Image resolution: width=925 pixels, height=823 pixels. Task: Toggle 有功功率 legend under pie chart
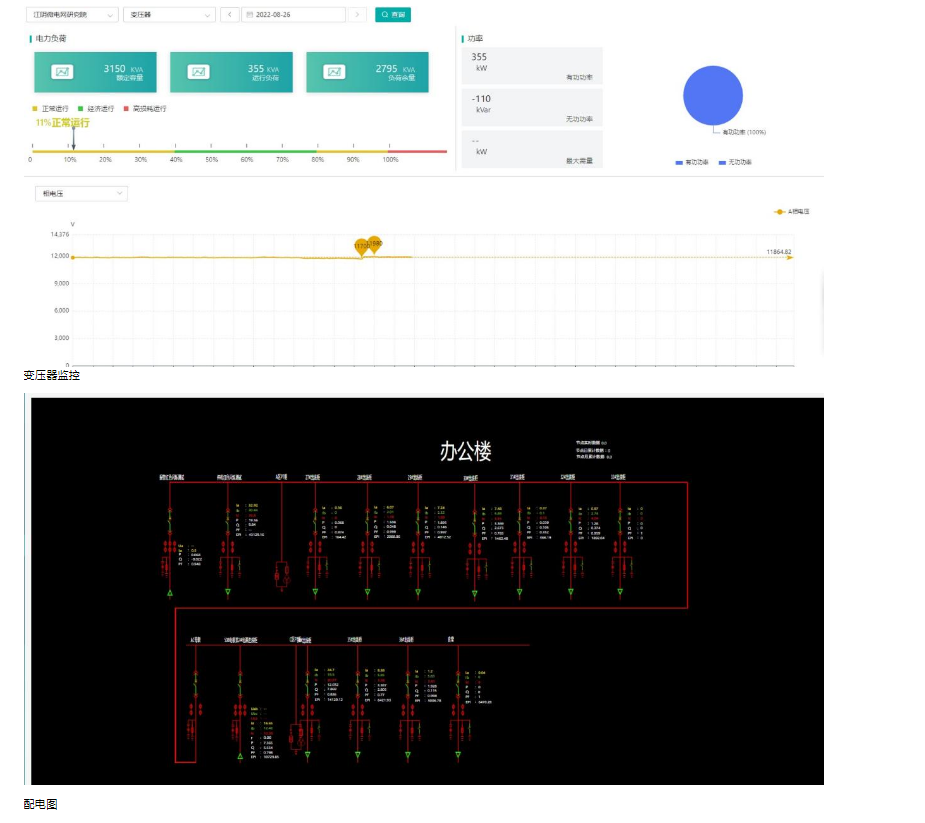[x=692, y=162]
